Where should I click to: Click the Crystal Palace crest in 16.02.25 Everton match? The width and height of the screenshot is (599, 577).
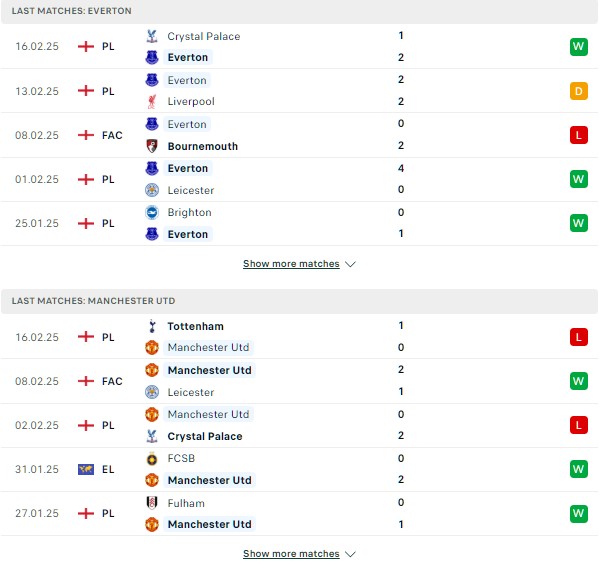[152, 36]
